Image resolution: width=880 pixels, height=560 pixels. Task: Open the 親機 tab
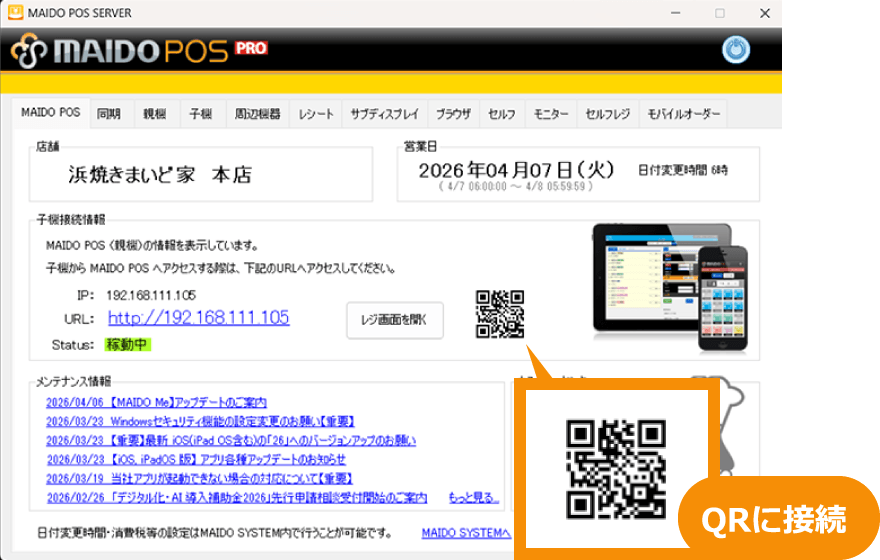(154, 114)
